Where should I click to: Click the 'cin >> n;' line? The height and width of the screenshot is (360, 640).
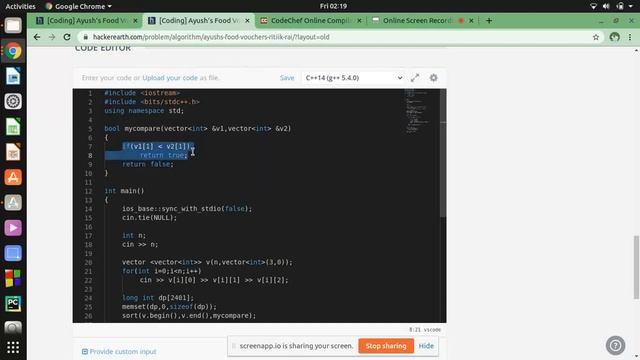pyautogui.click(x=140, y=244)
